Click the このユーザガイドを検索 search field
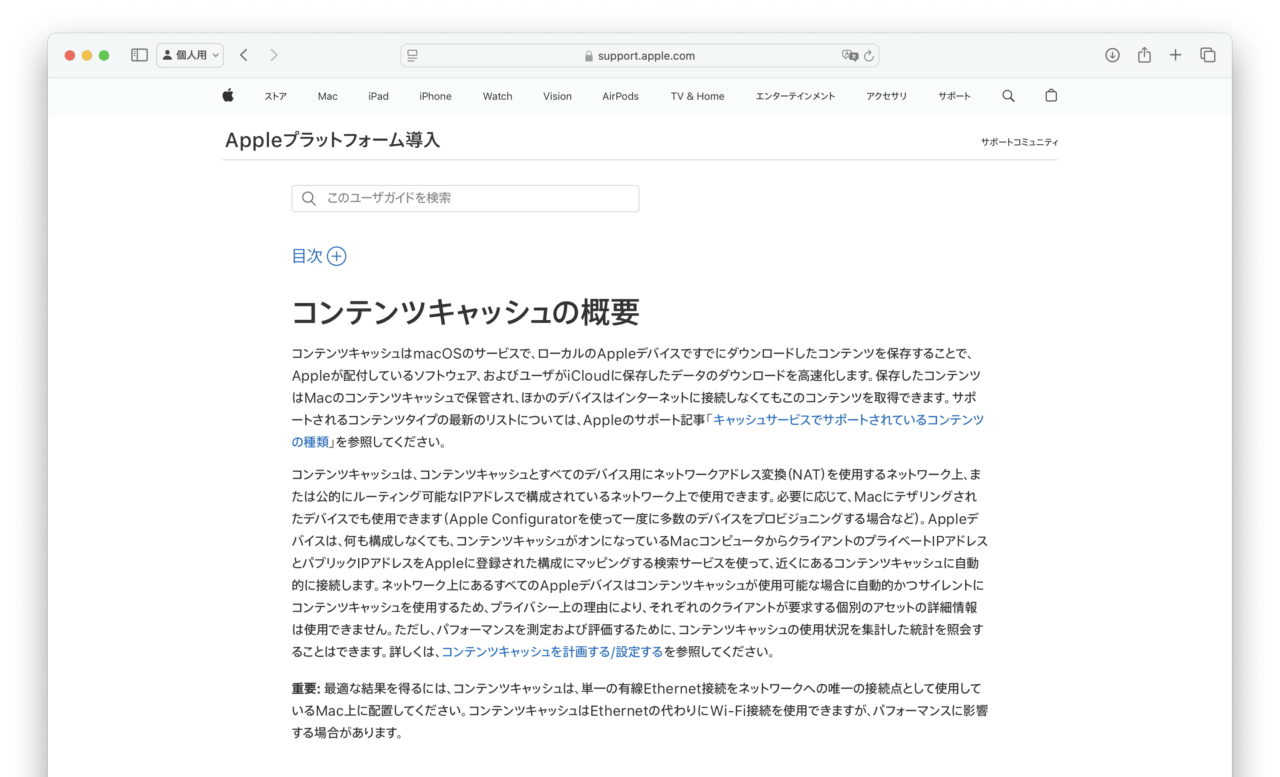Screen dimensions: 1280x777 [x=465, y=198]
